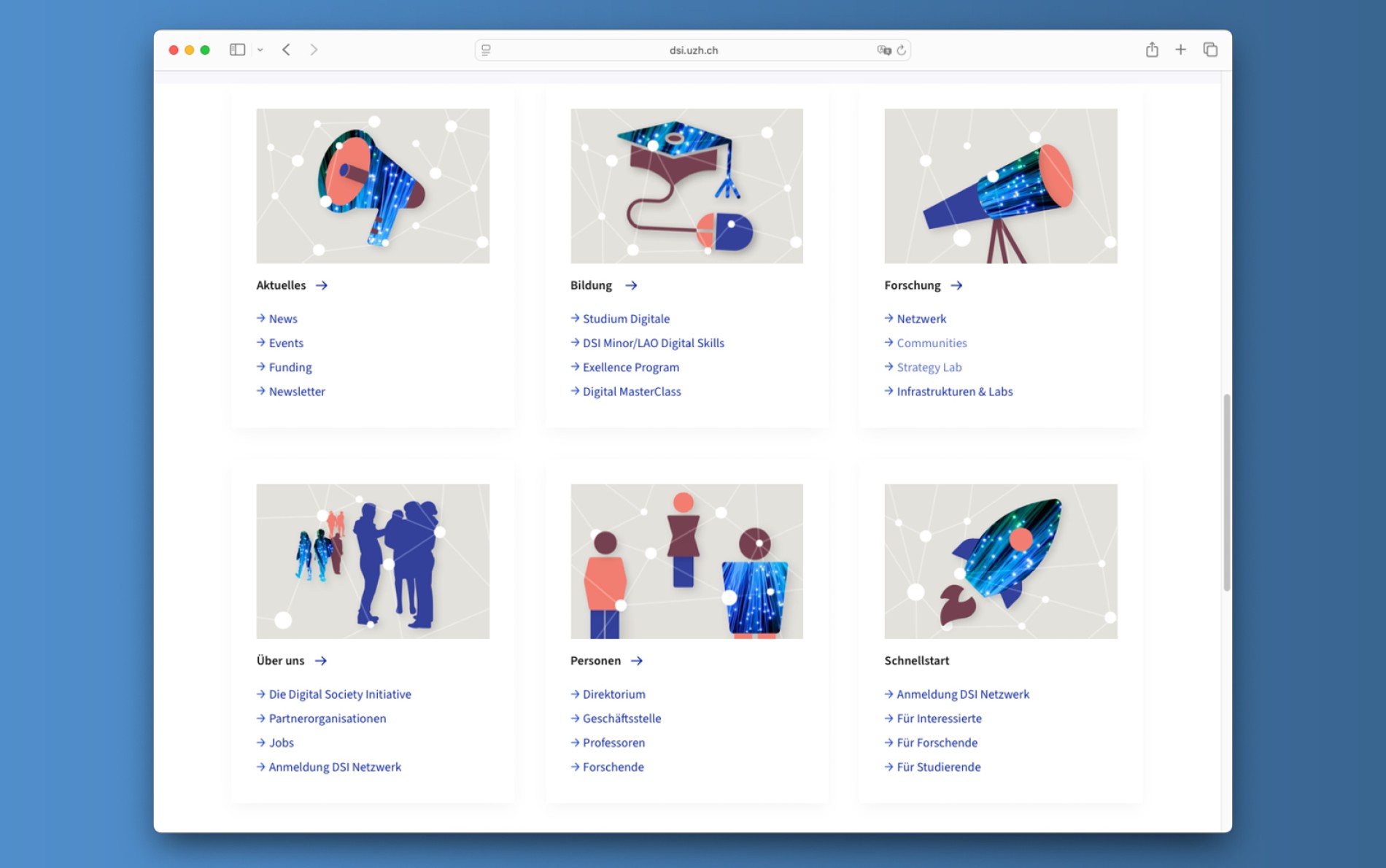Open the Newsletter link
Viewport: 1386px width, 868px height.
[296, 392]
